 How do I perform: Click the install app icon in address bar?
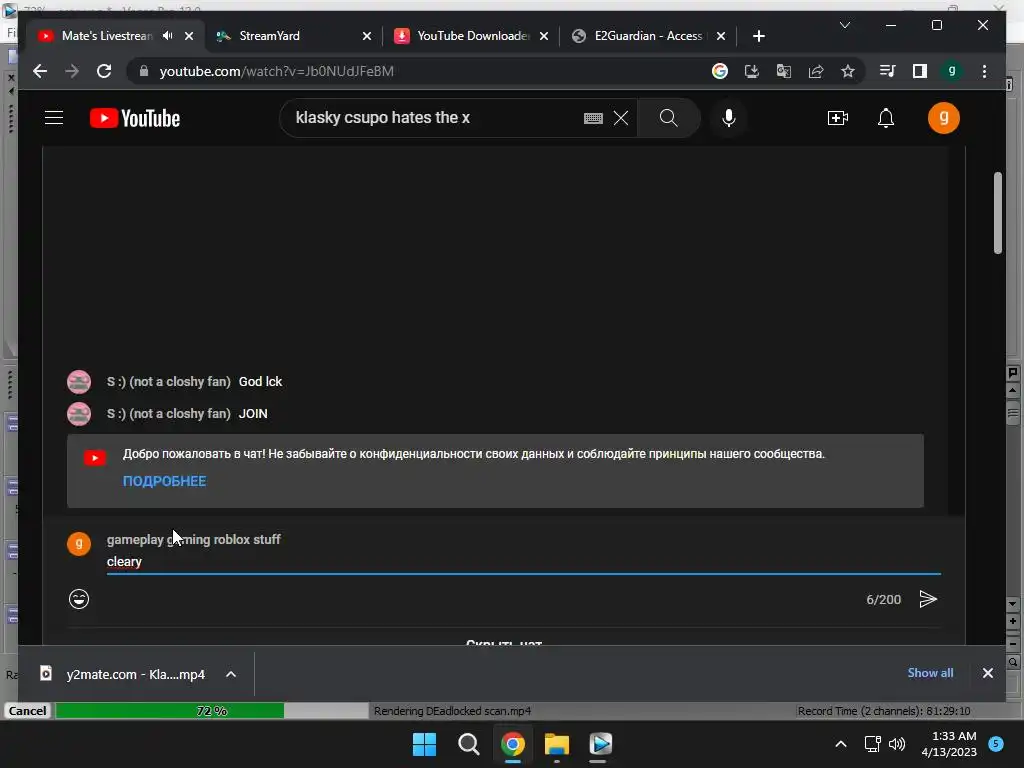(752, 71)
